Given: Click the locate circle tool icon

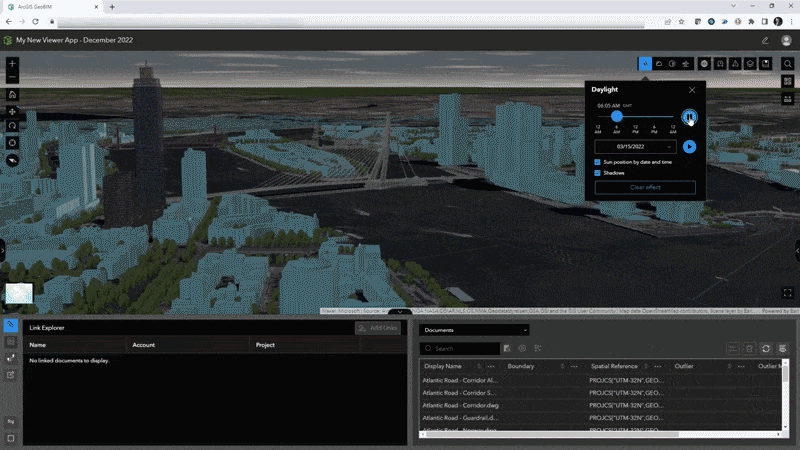Looking at the screenshot, I should pyautogui.click(x=12, y=143).
